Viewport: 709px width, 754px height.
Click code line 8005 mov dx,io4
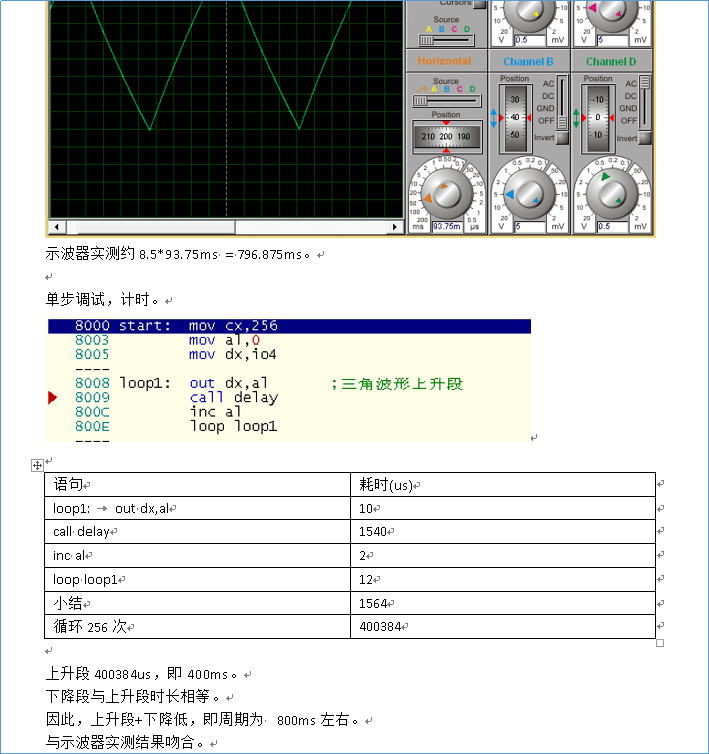tap(176, 354)
